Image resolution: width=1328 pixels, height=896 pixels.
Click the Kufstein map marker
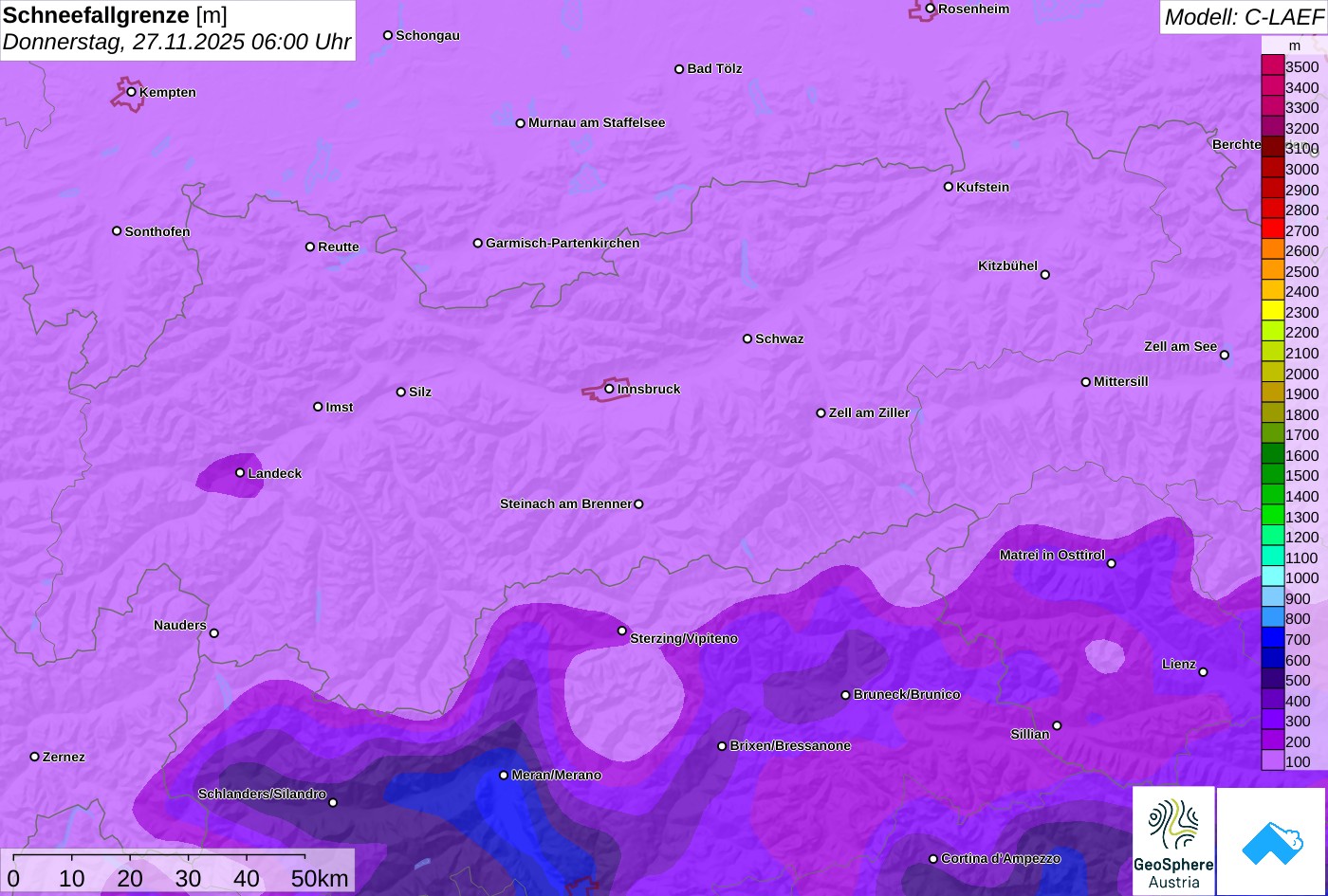point(948,187)
